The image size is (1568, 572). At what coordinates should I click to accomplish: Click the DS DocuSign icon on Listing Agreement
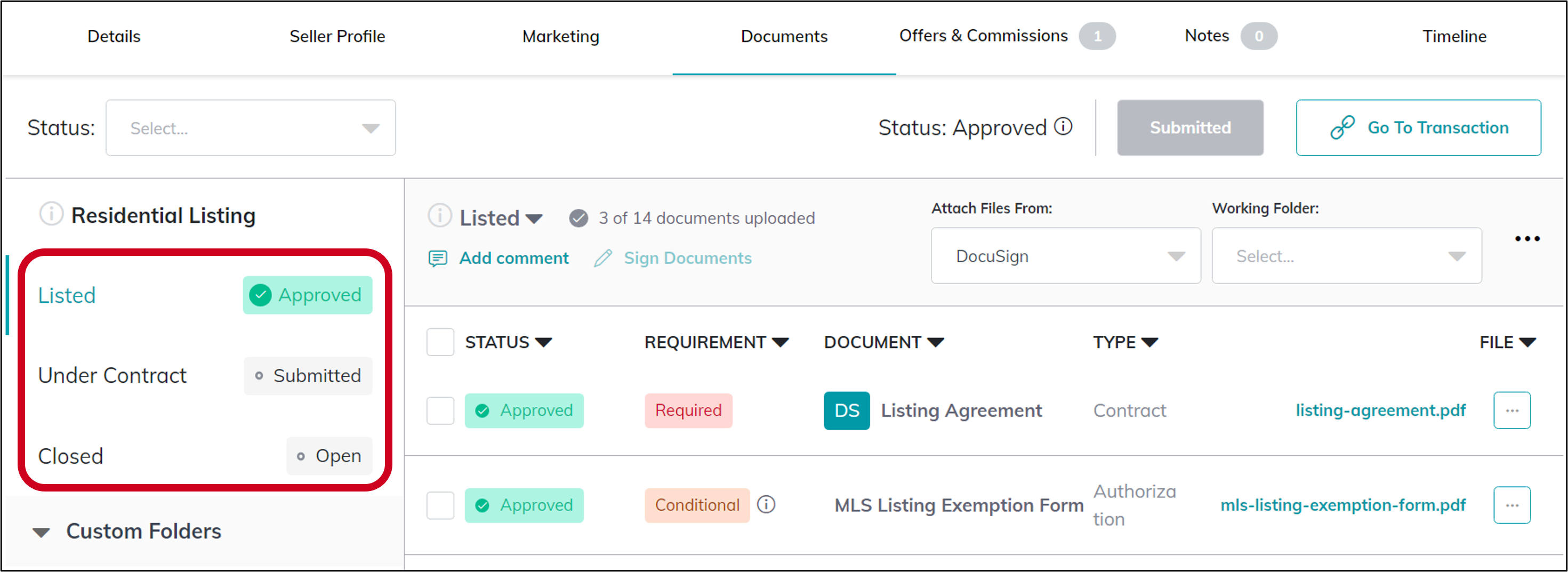pyautogui.click(x=846, y=410)
